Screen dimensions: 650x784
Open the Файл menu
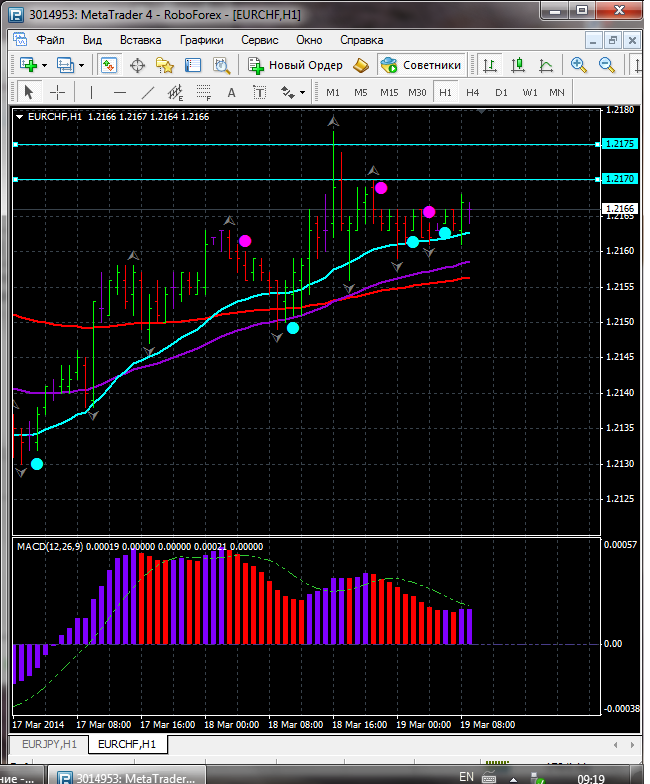point(50,40)
